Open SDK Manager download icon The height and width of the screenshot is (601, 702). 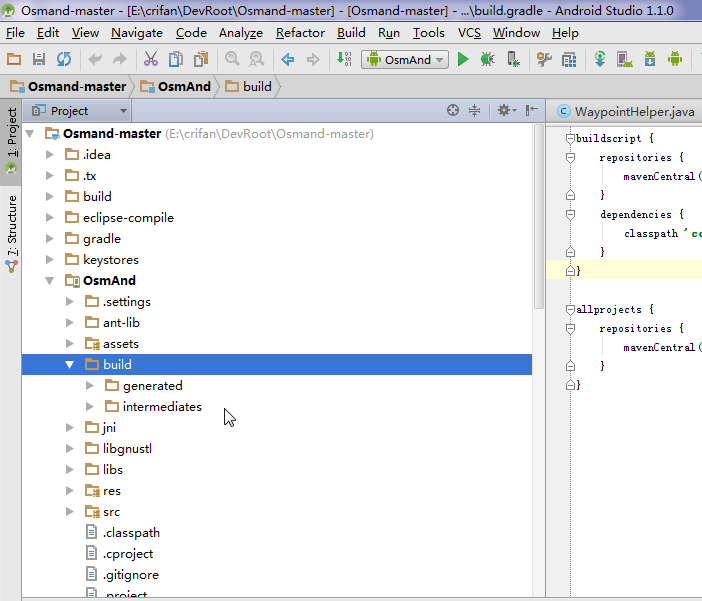650,59
